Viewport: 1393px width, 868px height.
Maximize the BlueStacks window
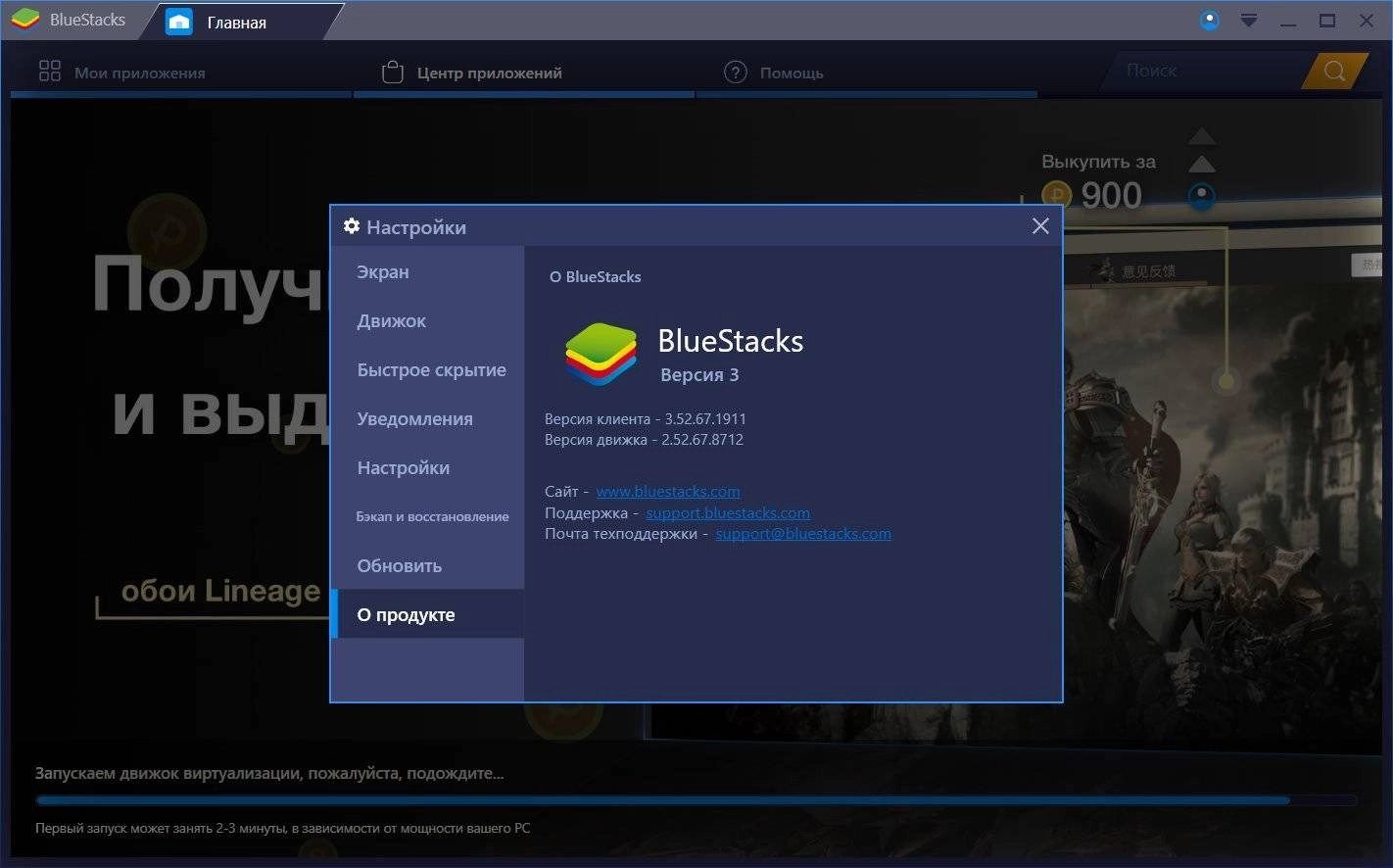click(1327, 21)
